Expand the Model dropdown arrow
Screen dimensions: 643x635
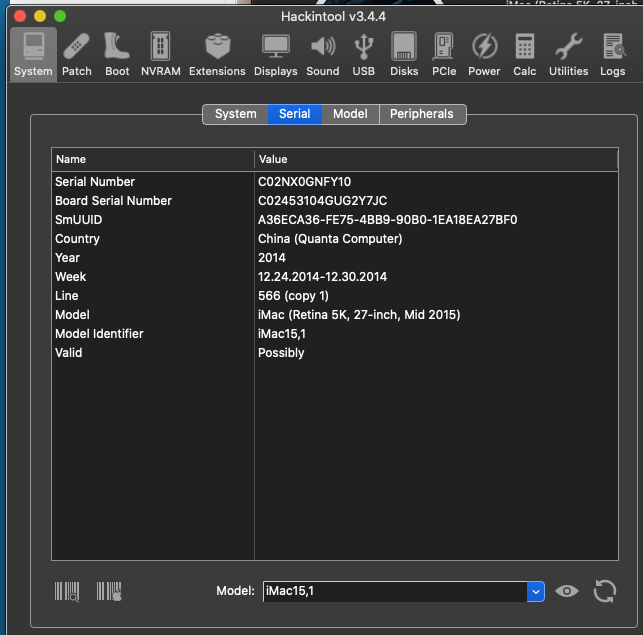[x=536, y=592]
